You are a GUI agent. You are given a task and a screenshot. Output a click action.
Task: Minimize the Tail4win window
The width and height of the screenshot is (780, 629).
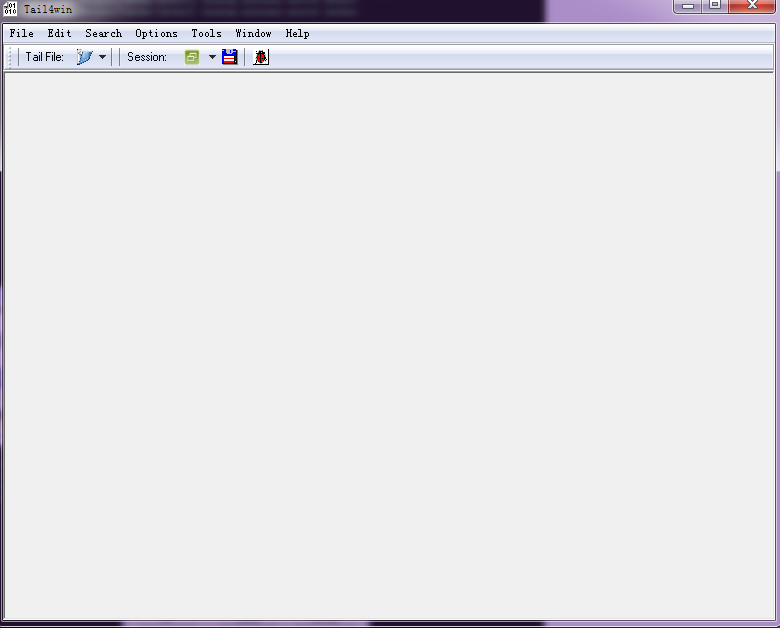click(x=688, y=6)
